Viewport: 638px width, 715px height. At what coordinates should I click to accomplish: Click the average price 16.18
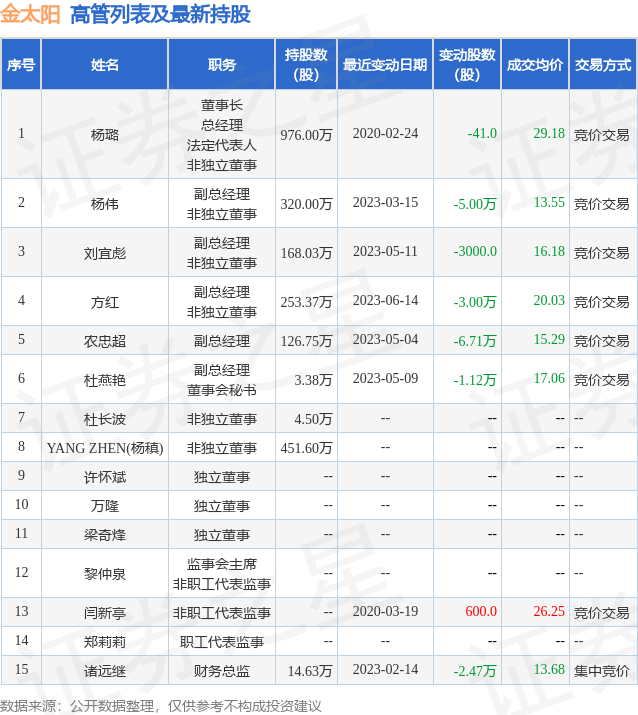(549, 251)
